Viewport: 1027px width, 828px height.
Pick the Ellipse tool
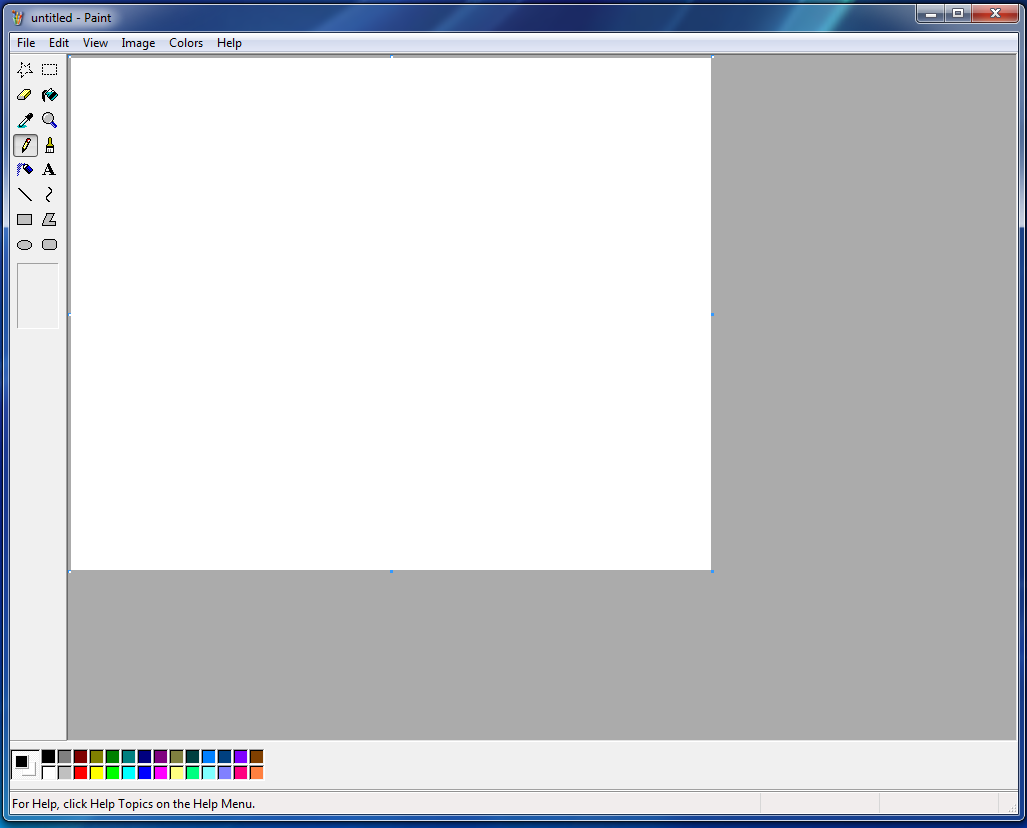pyautogui.click(x=24, y=244)
